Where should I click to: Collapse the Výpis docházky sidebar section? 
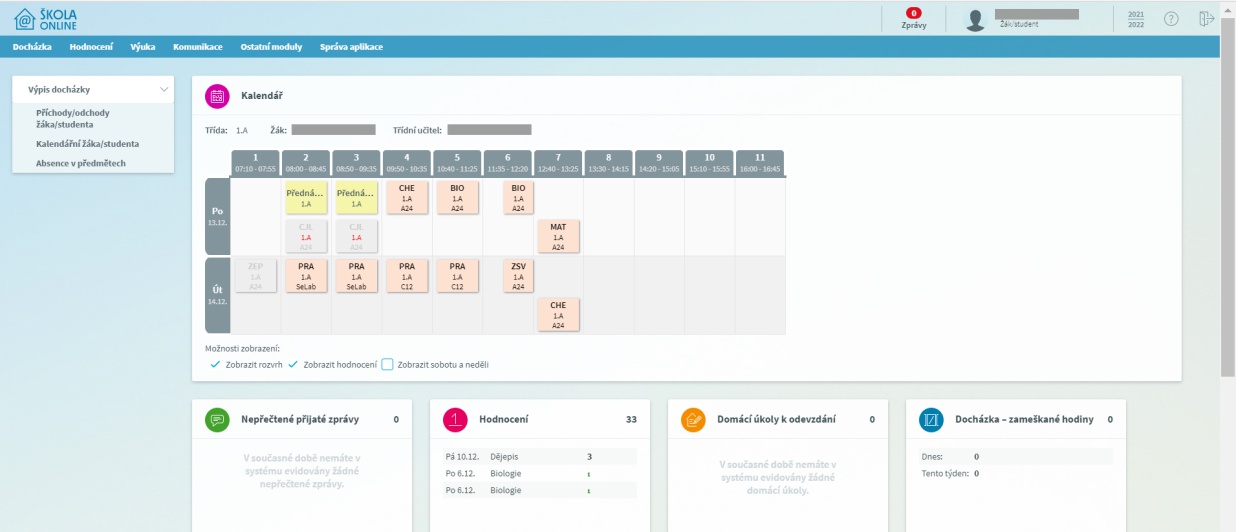pos(164,90)
